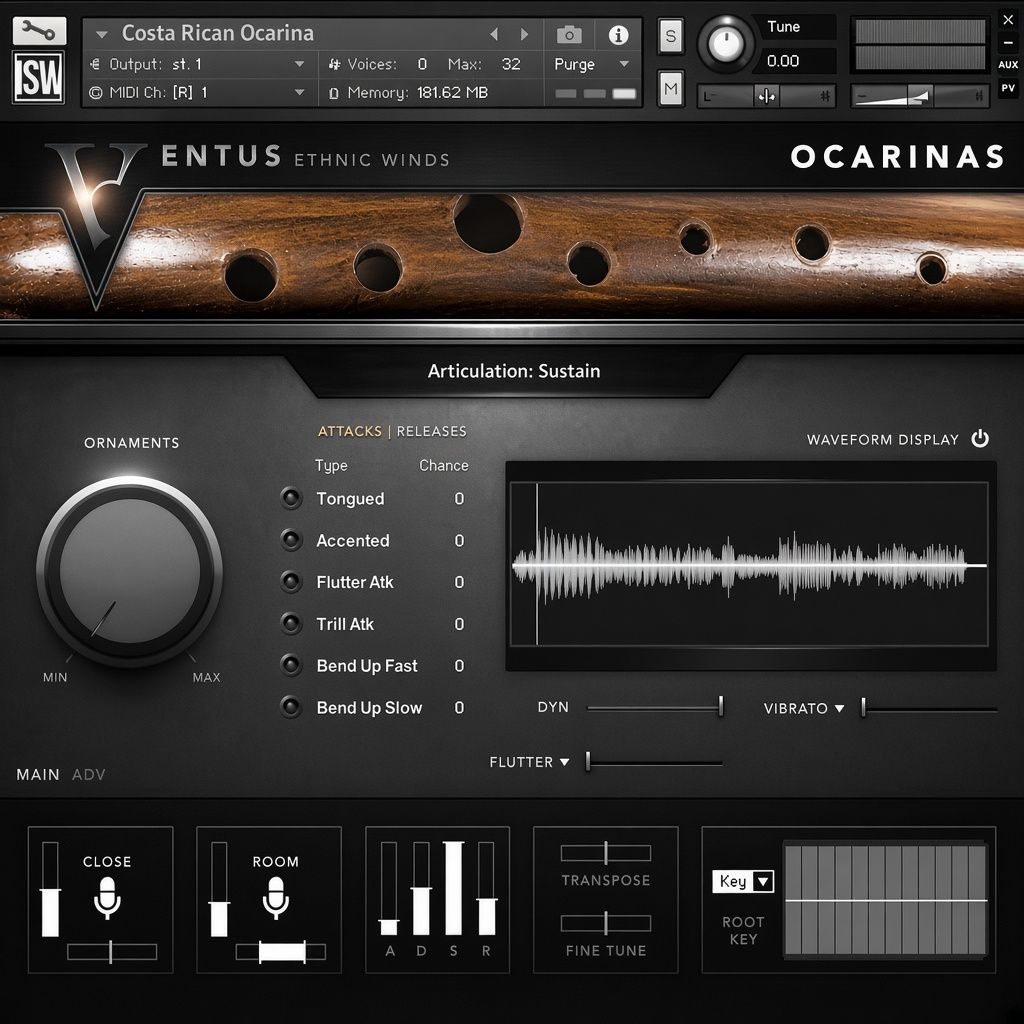This screenshot has height=1024, width=1024.
Task: Enable the Bend Up Slow toggle
Action: point(291,707)
